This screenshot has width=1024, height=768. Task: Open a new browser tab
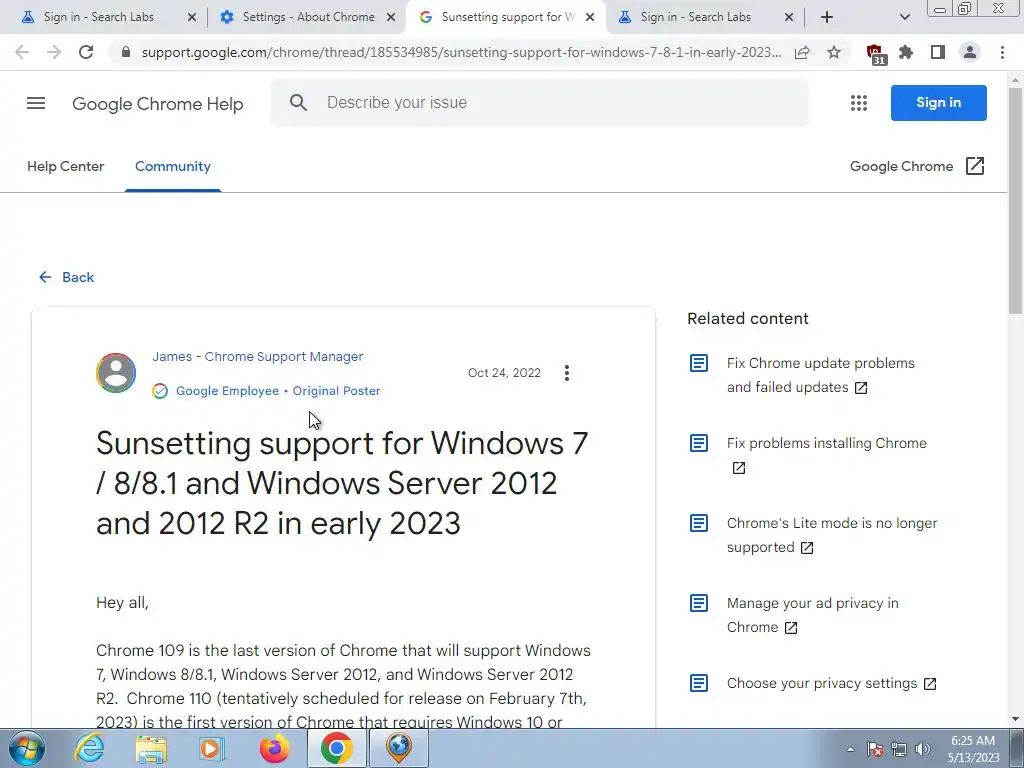pos(827,17)
